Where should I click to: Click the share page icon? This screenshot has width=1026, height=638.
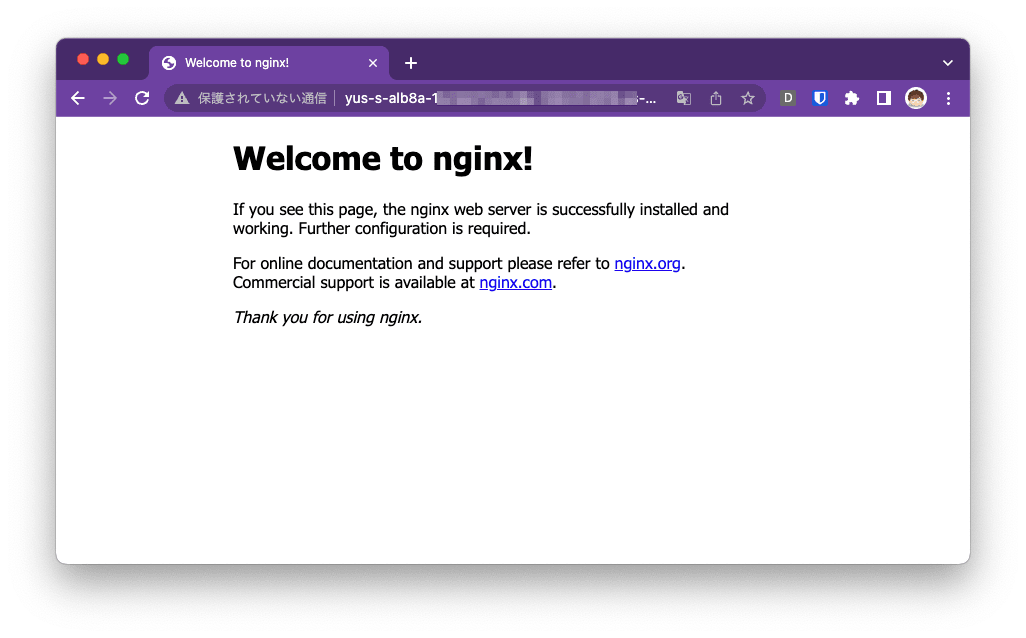coord(716,98)
